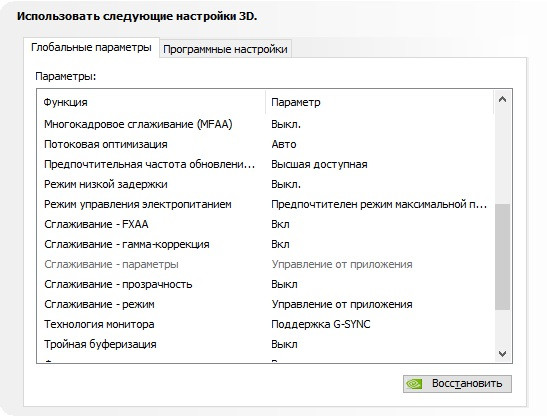Click the Восстановить button

coord(457,384)
